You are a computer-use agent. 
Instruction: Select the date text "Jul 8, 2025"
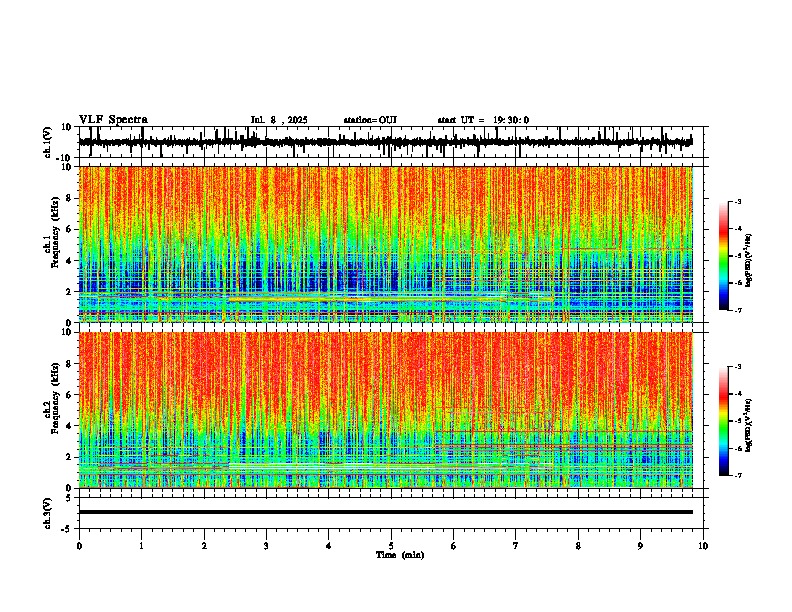[279, 120]
